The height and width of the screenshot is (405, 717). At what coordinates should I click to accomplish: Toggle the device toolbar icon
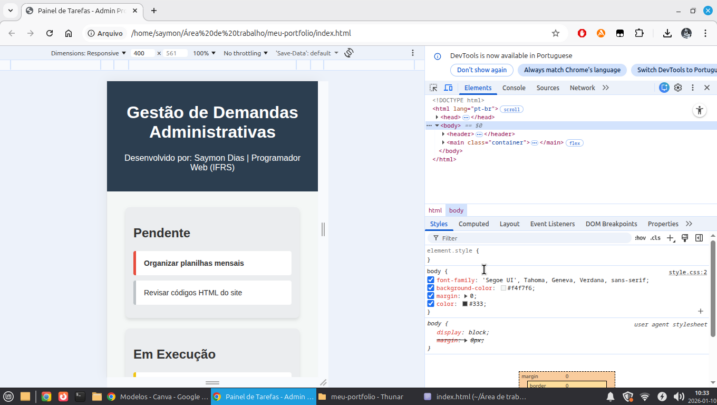pos(449,88)
